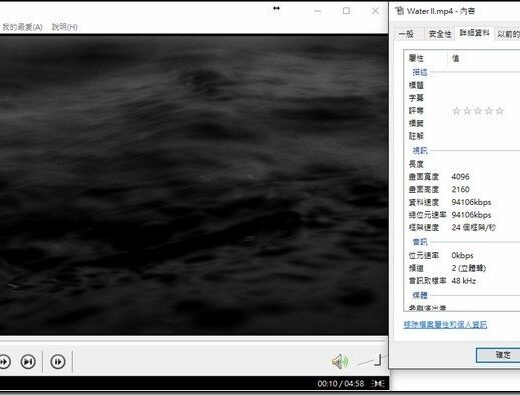
Task: Mute audio with the speaker icon
Action: 340,361
